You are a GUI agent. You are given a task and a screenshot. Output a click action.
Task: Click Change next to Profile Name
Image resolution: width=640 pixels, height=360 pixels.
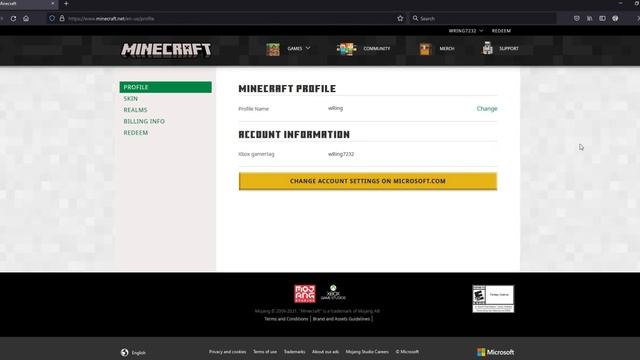click(x=487, y=109)
